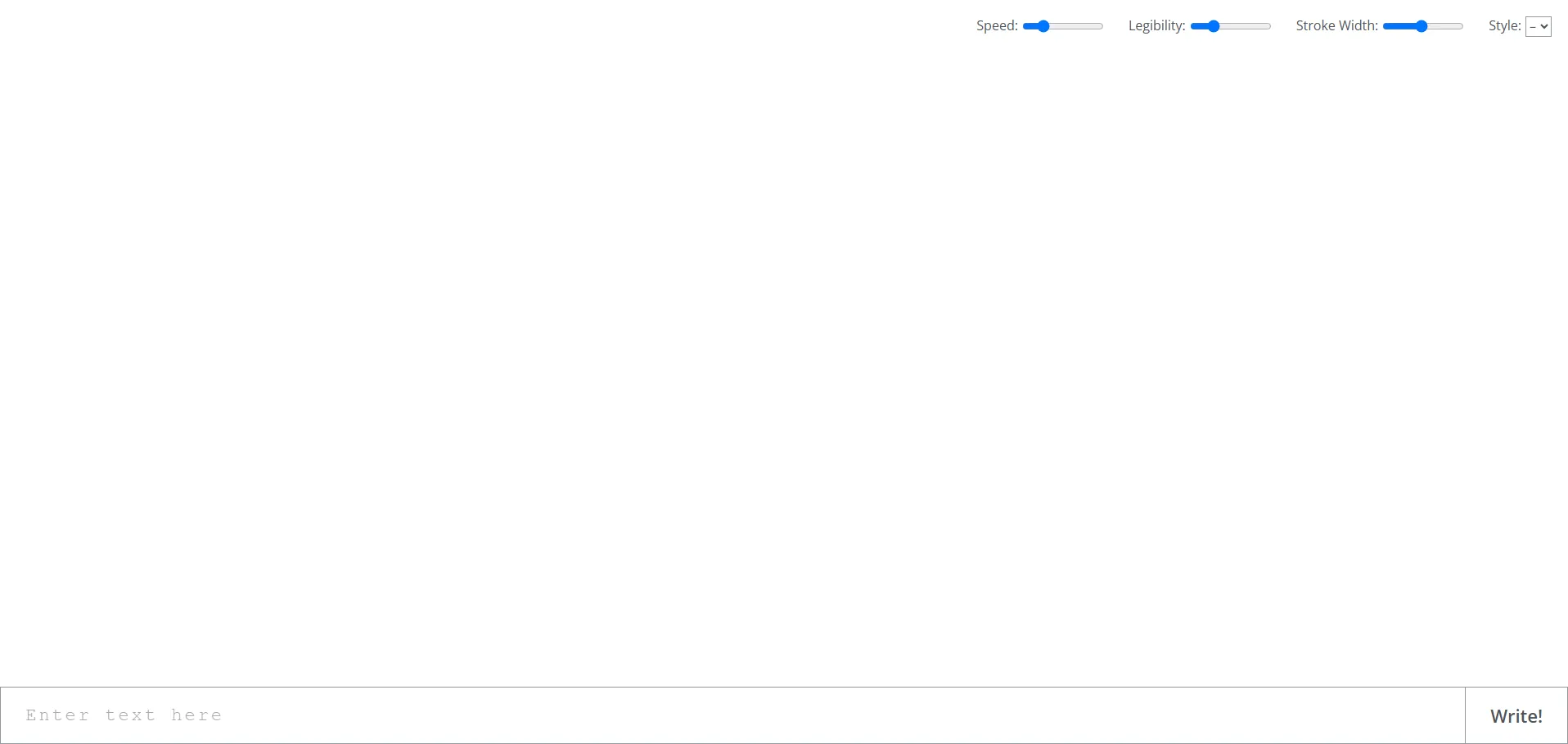Screen dimensions: 1568x744
Task: Focus the 'Enter text here' input field
Action: (x=732, y=715)
